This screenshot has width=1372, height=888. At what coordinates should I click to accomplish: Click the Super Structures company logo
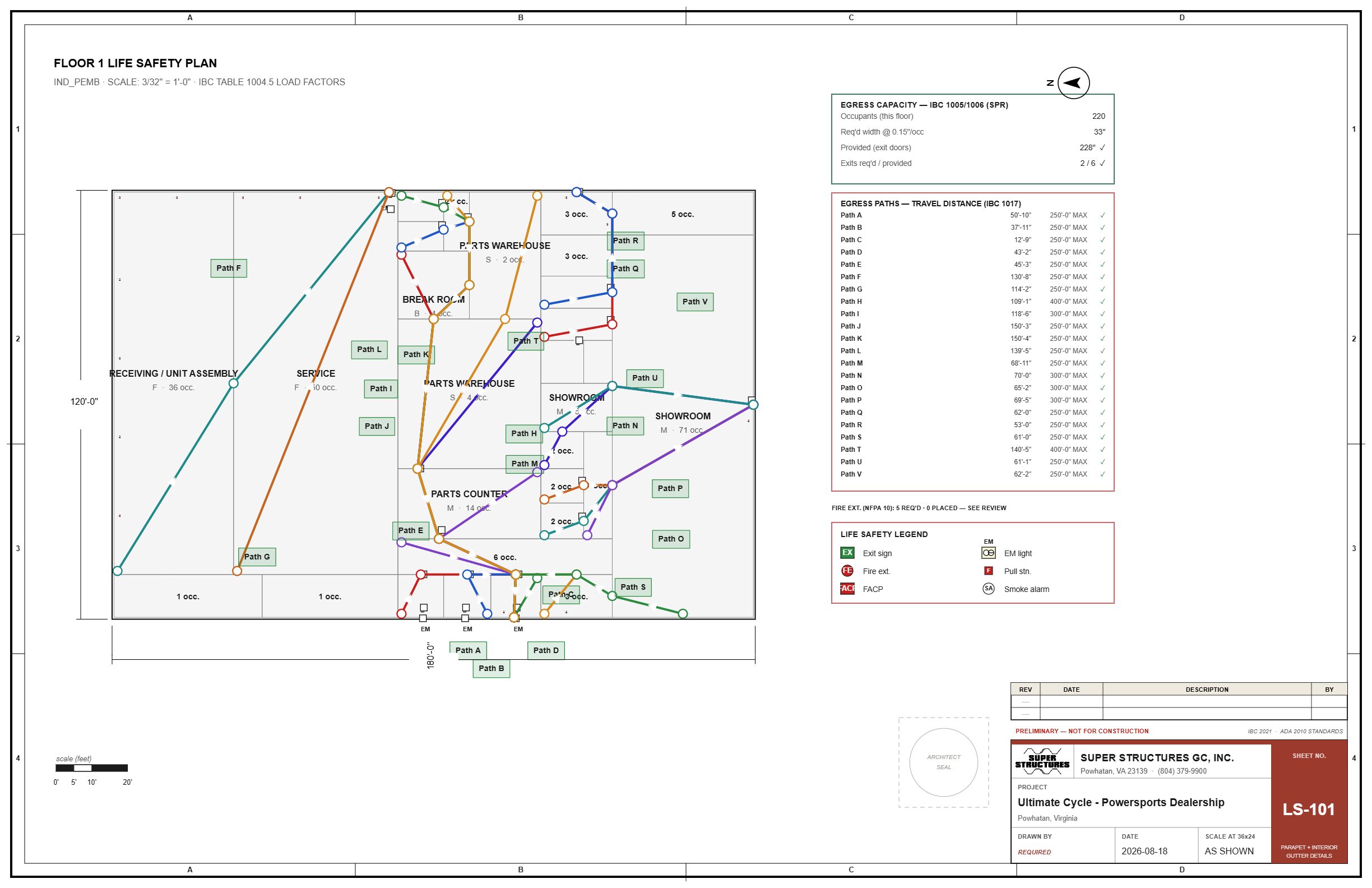[x=1042, y=761]
